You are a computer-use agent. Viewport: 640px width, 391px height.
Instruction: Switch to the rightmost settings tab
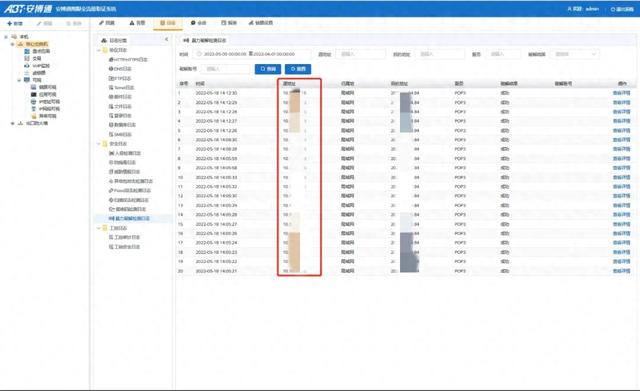click(261, 23)
